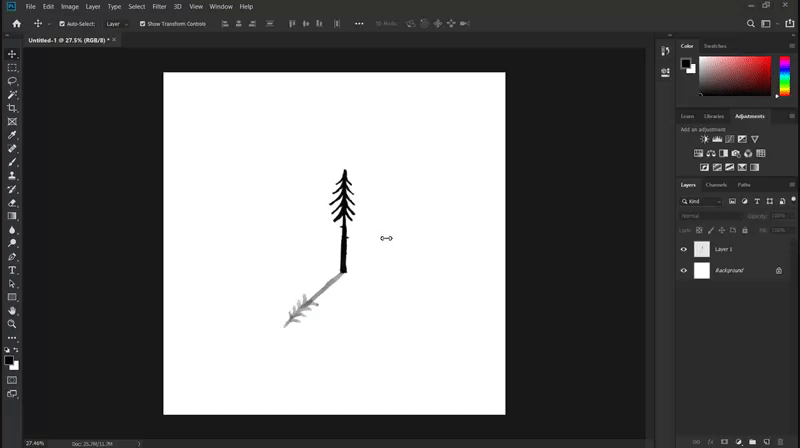Viewport: 800px width, 448px height.
Task: Toggle lock transparent pixels
Action: pyautogui.click(x=699, y=231)
